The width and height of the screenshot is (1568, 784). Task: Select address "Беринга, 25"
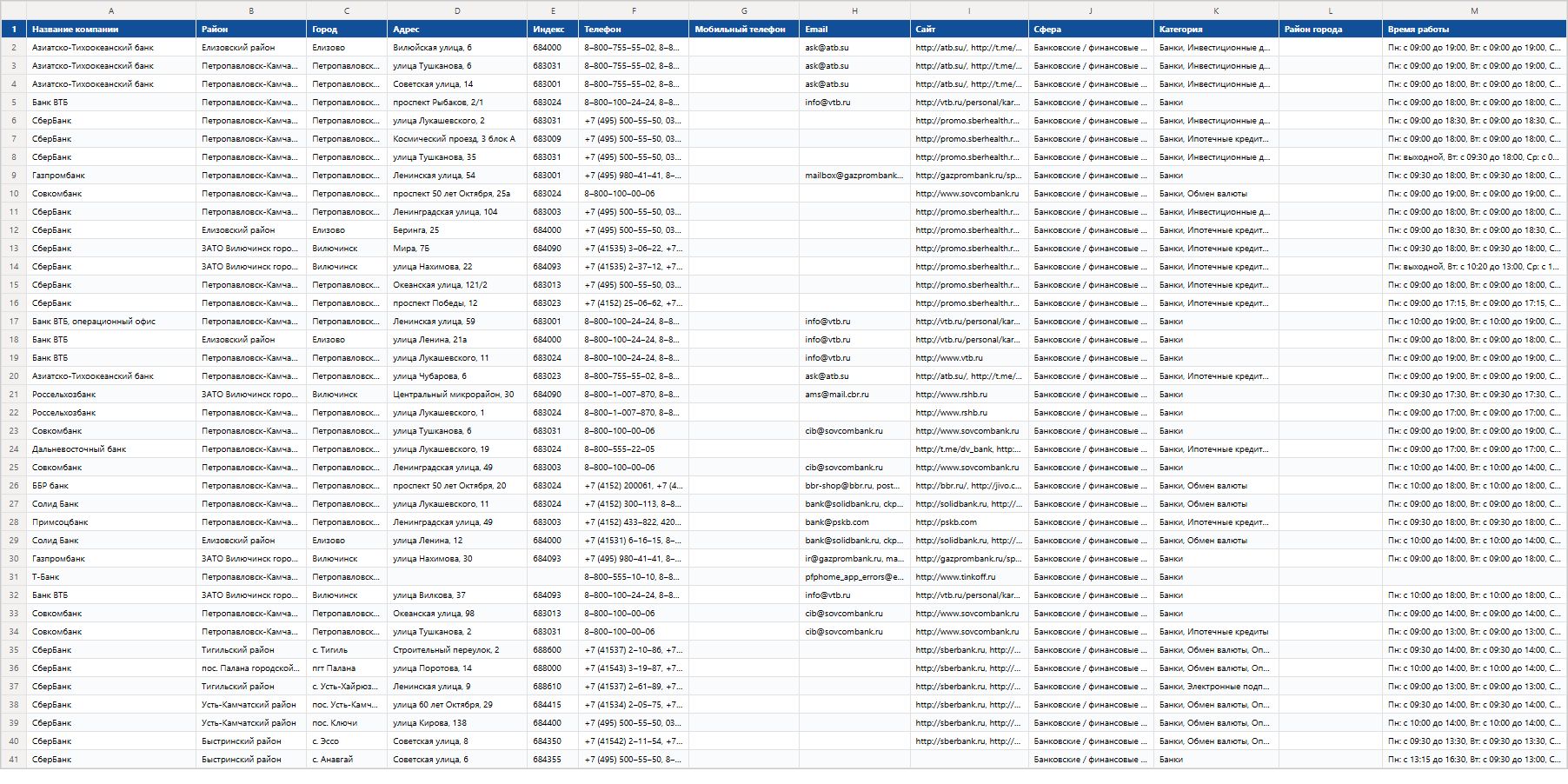pos(457,230)
